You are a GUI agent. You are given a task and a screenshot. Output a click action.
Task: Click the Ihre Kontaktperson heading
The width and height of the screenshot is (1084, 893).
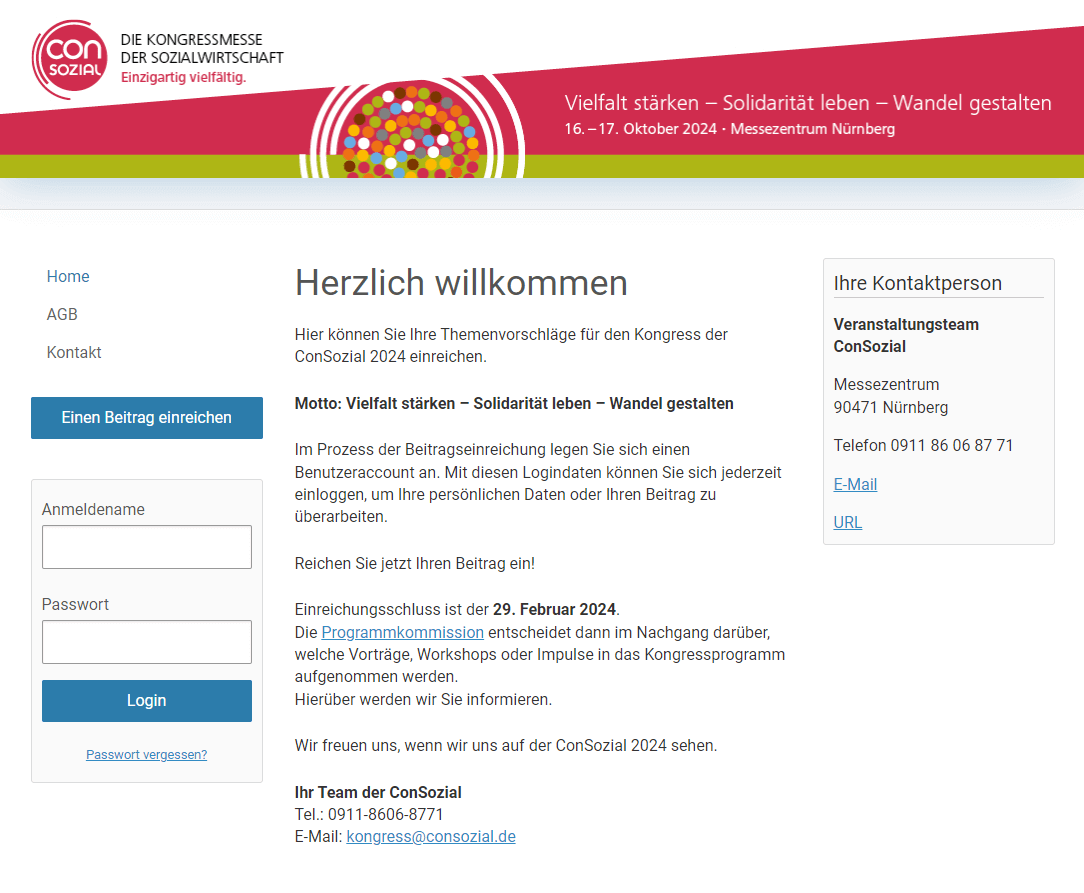pos(917,283)
